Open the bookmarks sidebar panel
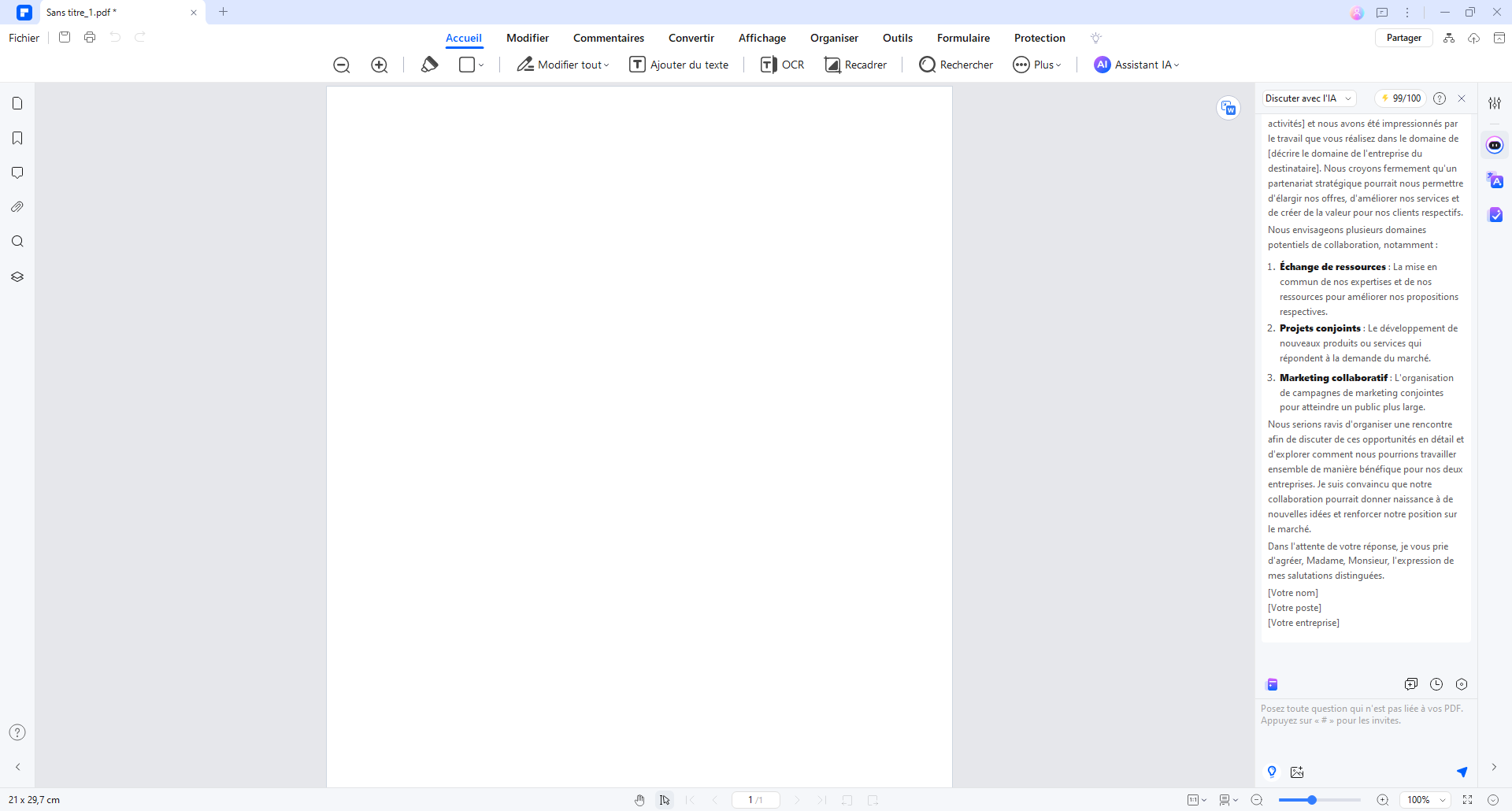Screen dimensions: 1512x811 (17, 138)
